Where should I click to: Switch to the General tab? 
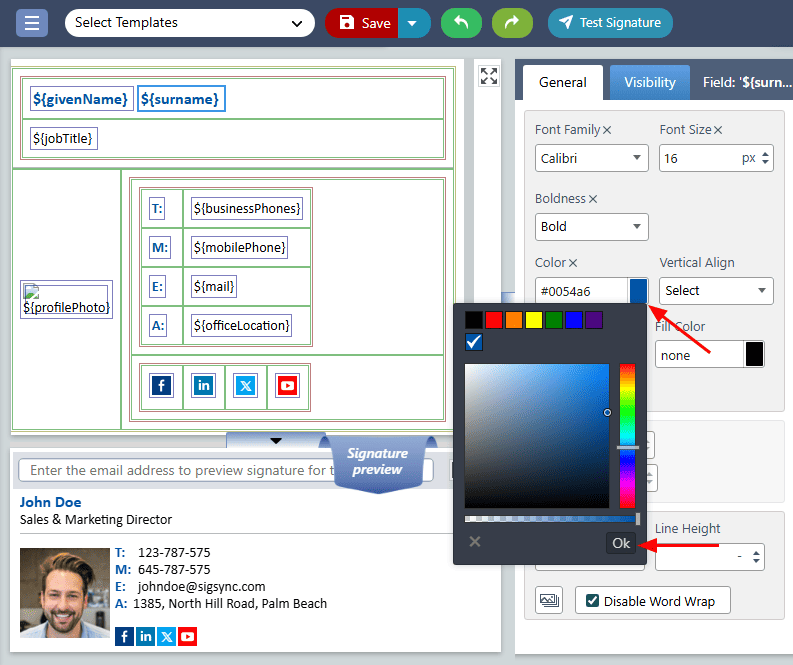click(563, 82)
